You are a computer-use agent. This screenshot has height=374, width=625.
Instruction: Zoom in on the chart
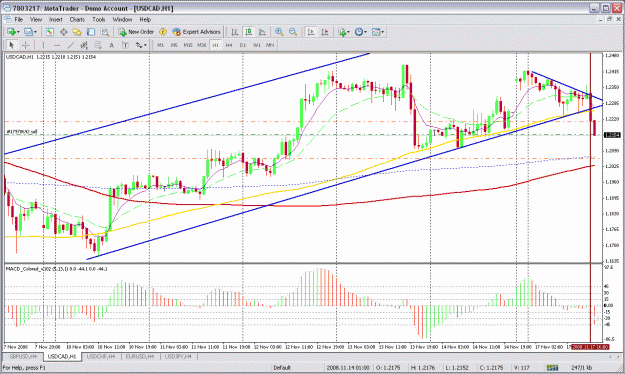[x=279, y=32]
